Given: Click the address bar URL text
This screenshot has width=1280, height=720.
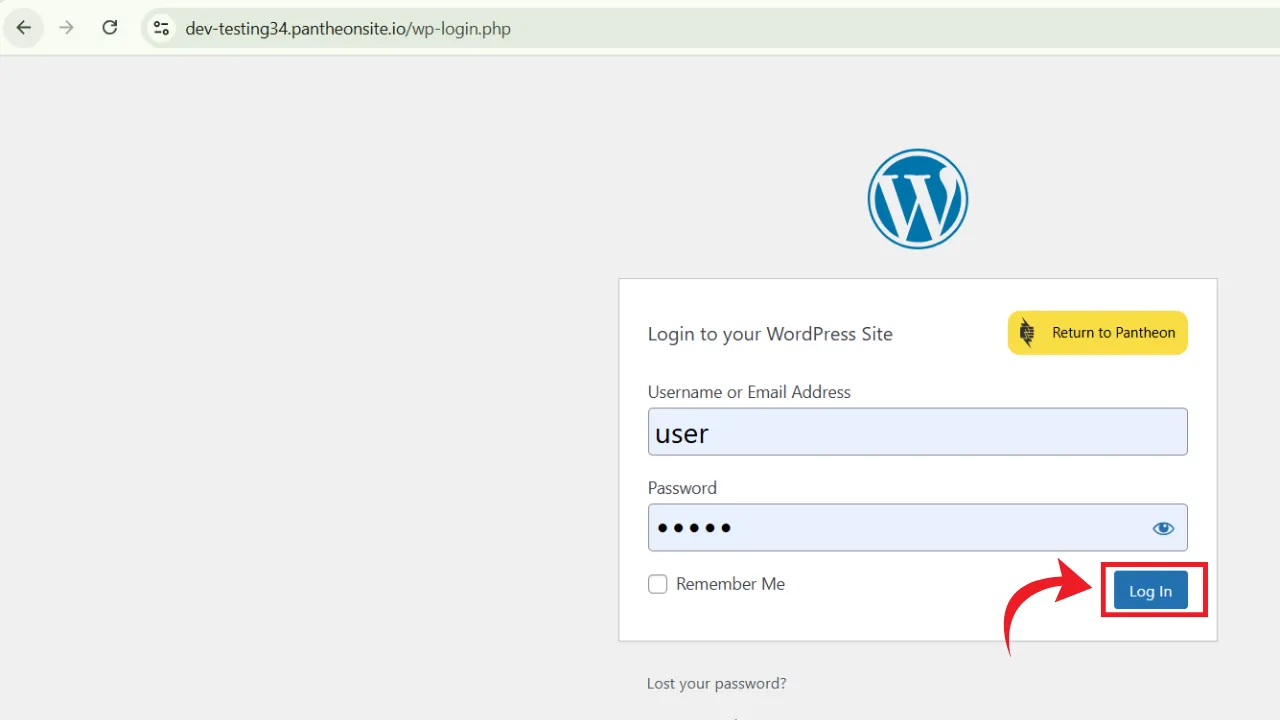Looking at the screenshot, I should click(x=348, y=29).
